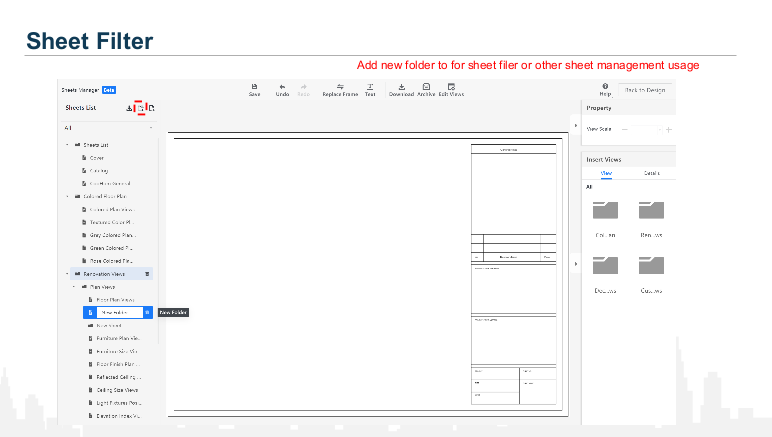Delete the Renovation Views folder via trash icon

click(147, 272)
